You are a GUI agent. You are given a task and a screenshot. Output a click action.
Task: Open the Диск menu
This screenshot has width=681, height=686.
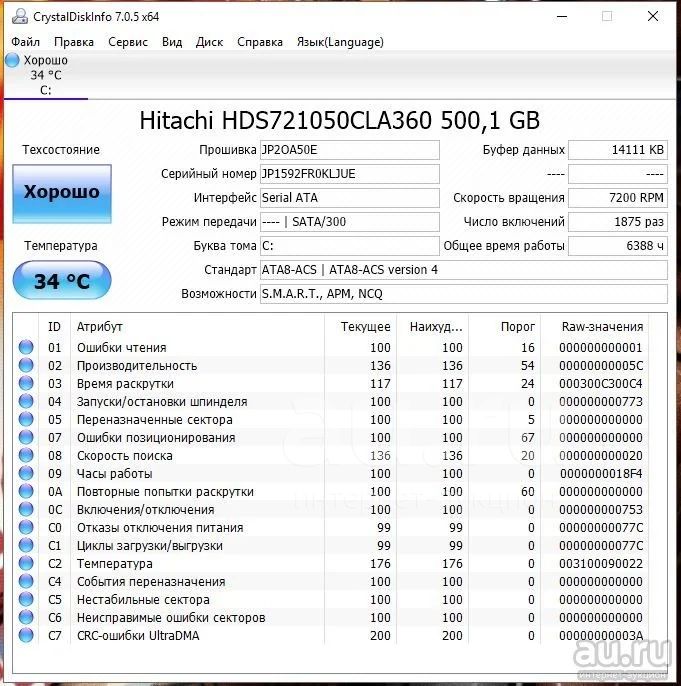(x=209, y=42)
